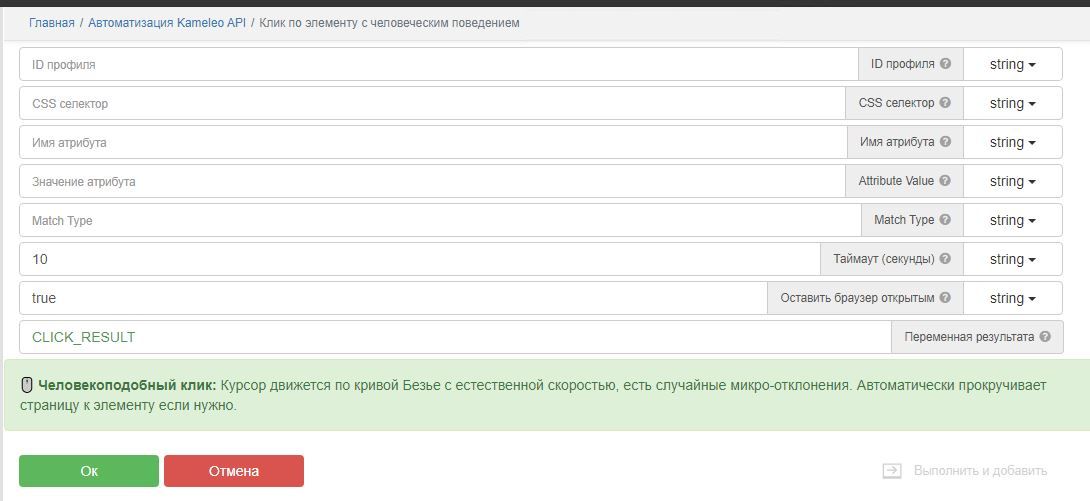This screenshot has height=501, width=1090.
Task: Click help icon next to CSS селектор label
Action: [x=945, y=103]
